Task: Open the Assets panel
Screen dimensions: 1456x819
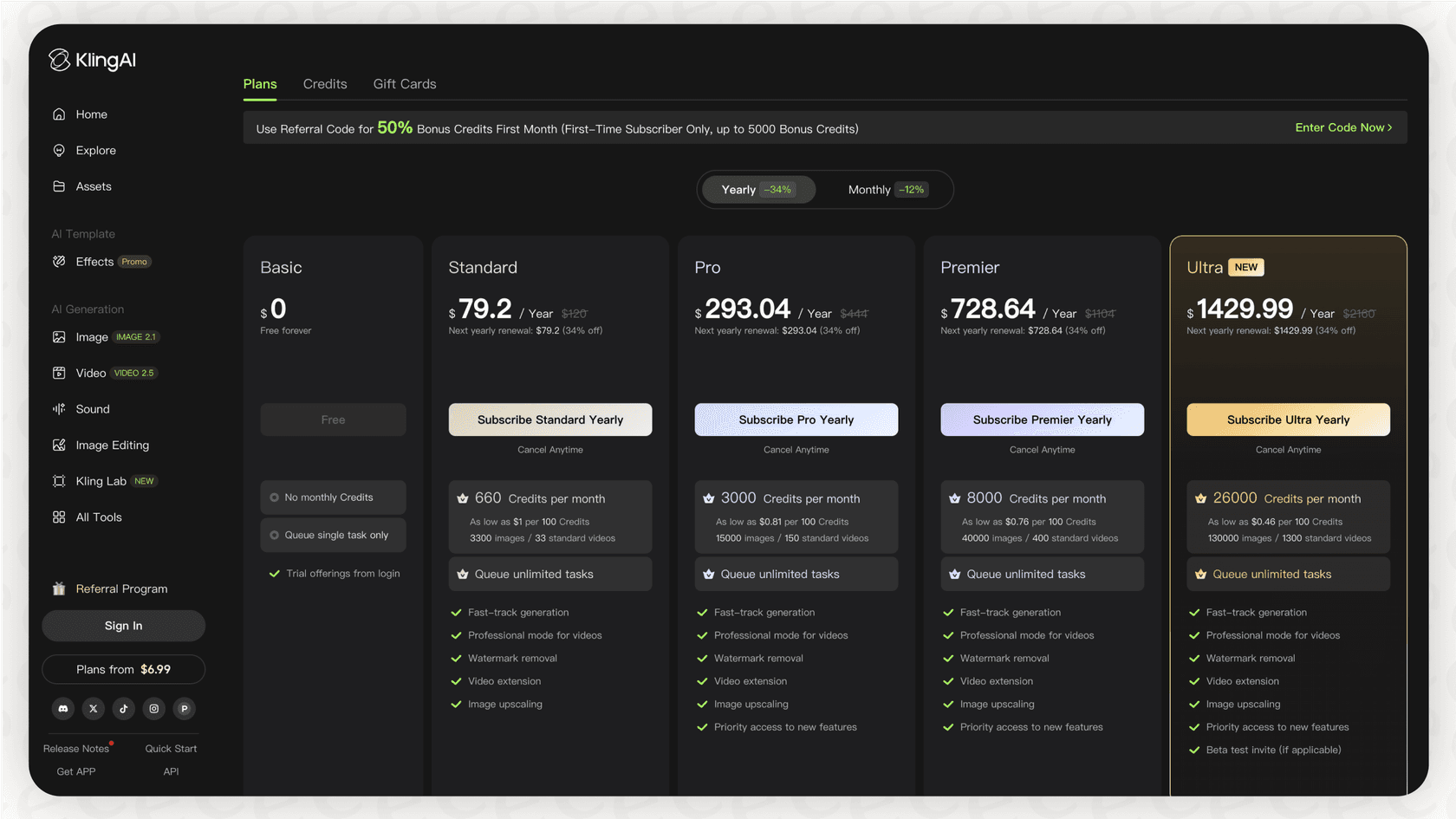Action: point(93,185)
